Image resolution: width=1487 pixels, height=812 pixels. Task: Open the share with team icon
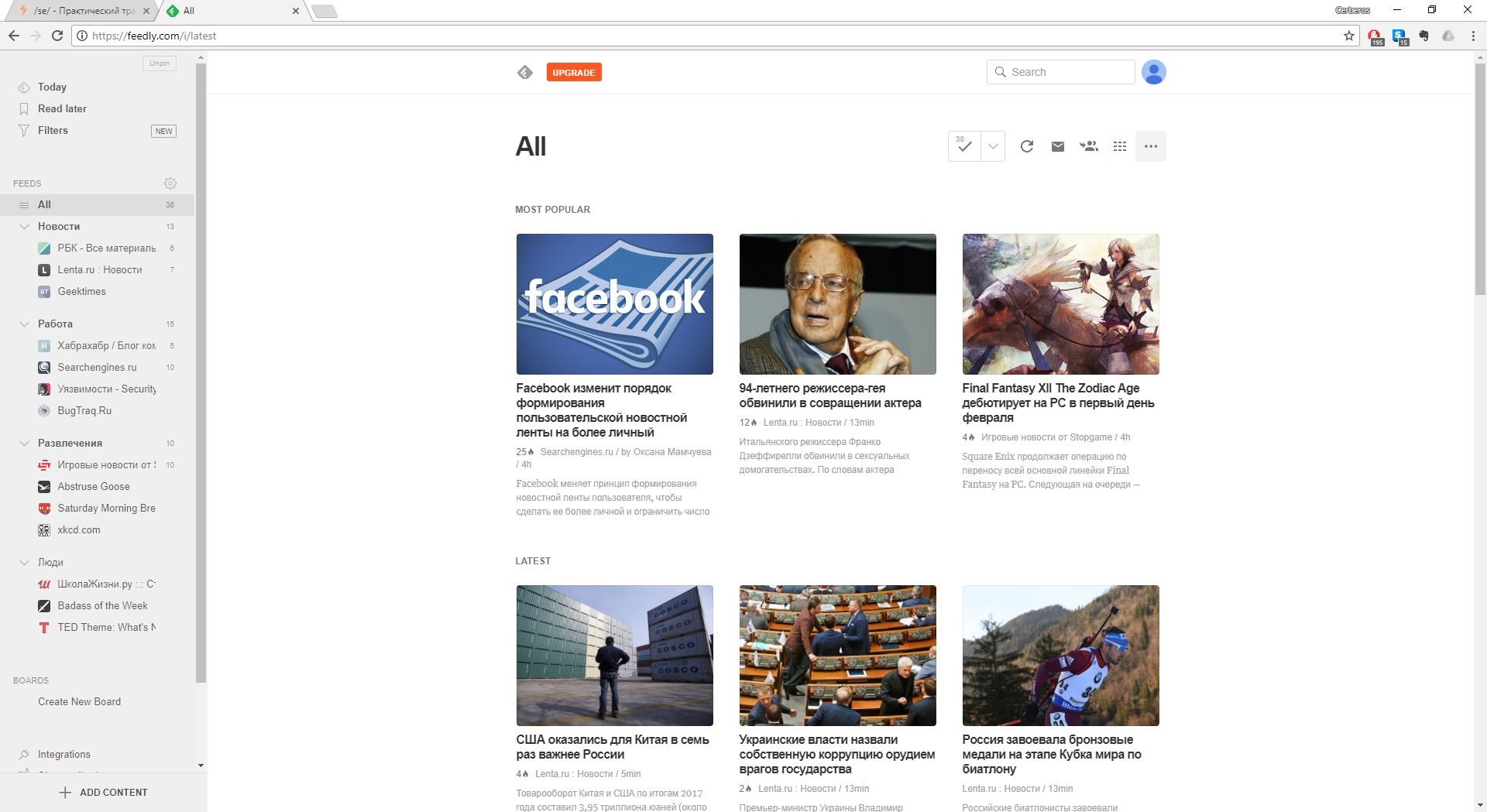tap(1089, 146)
